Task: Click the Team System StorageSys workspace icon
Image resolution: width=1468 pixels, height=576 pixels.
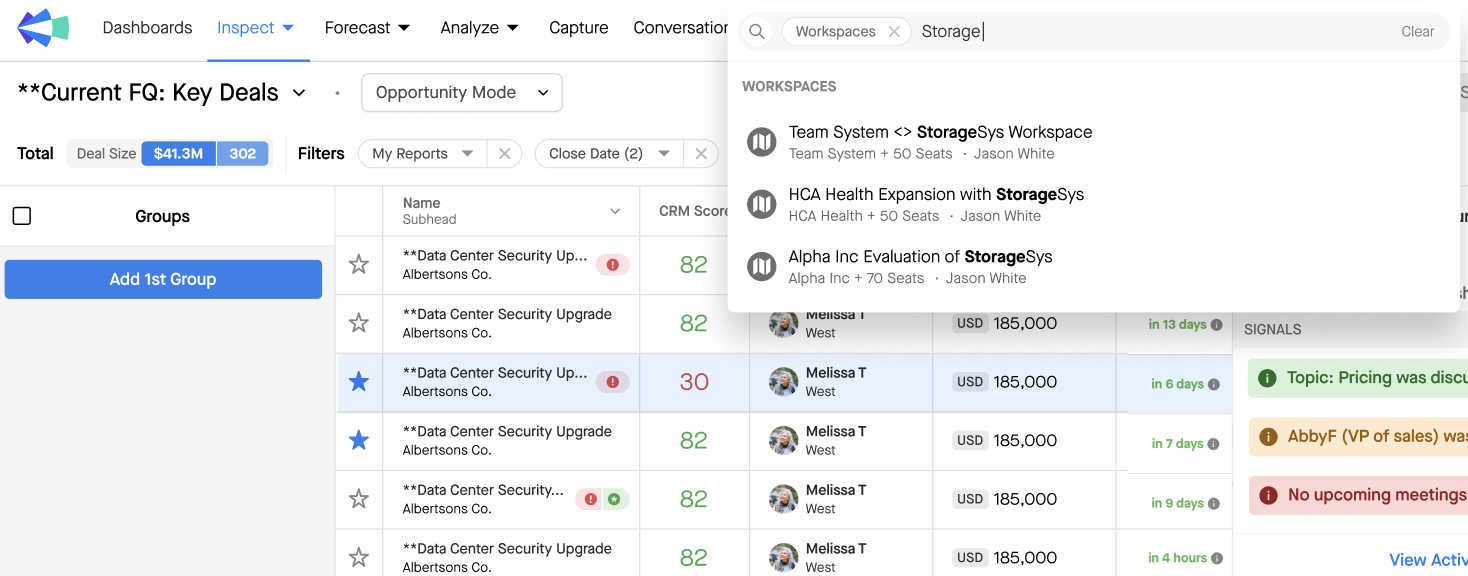Action: coord(762,142)
